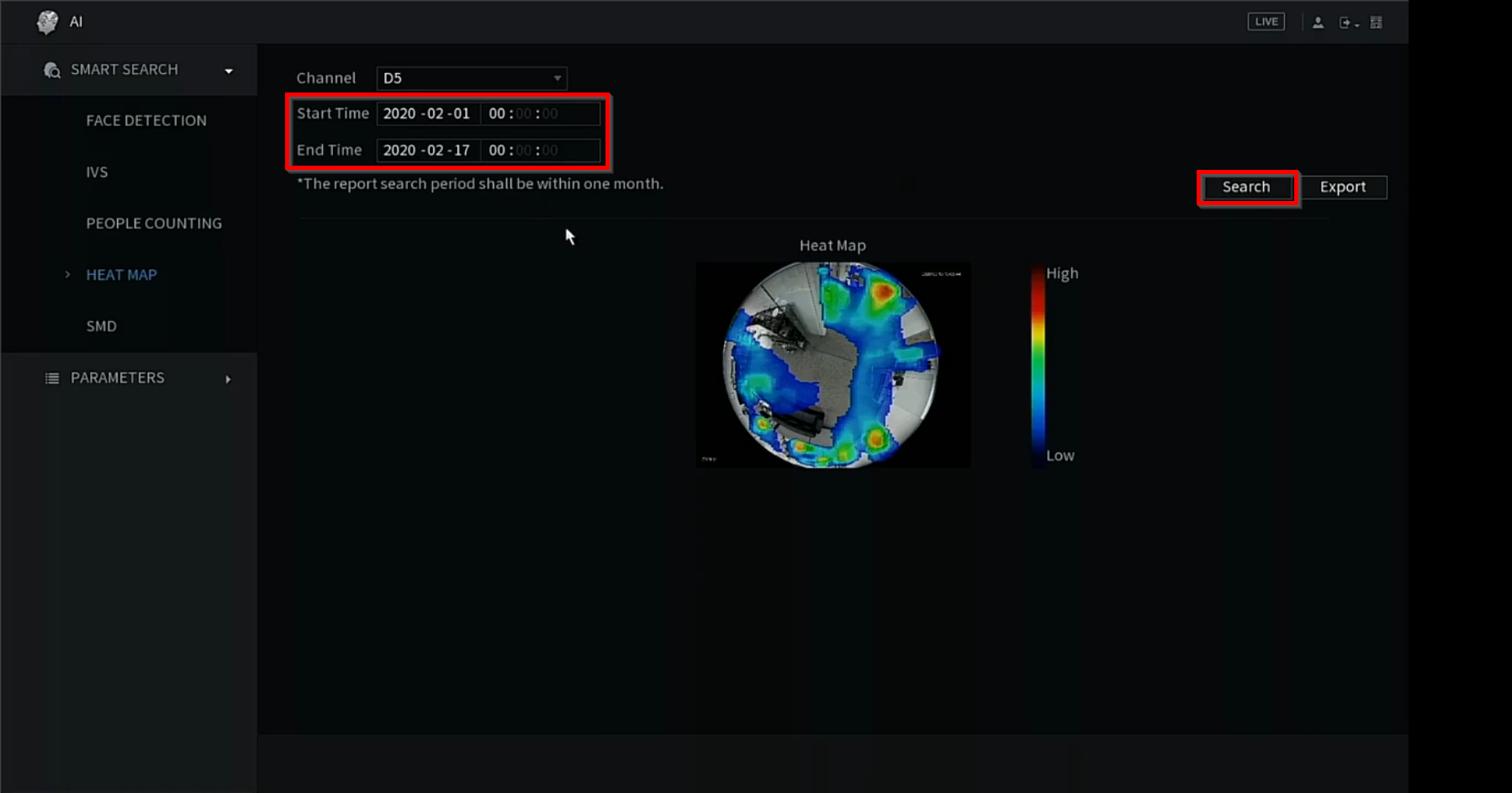Screen dimensions: 1512x793
Task: Click the report search period note
Action: click(x=480, y=183)
